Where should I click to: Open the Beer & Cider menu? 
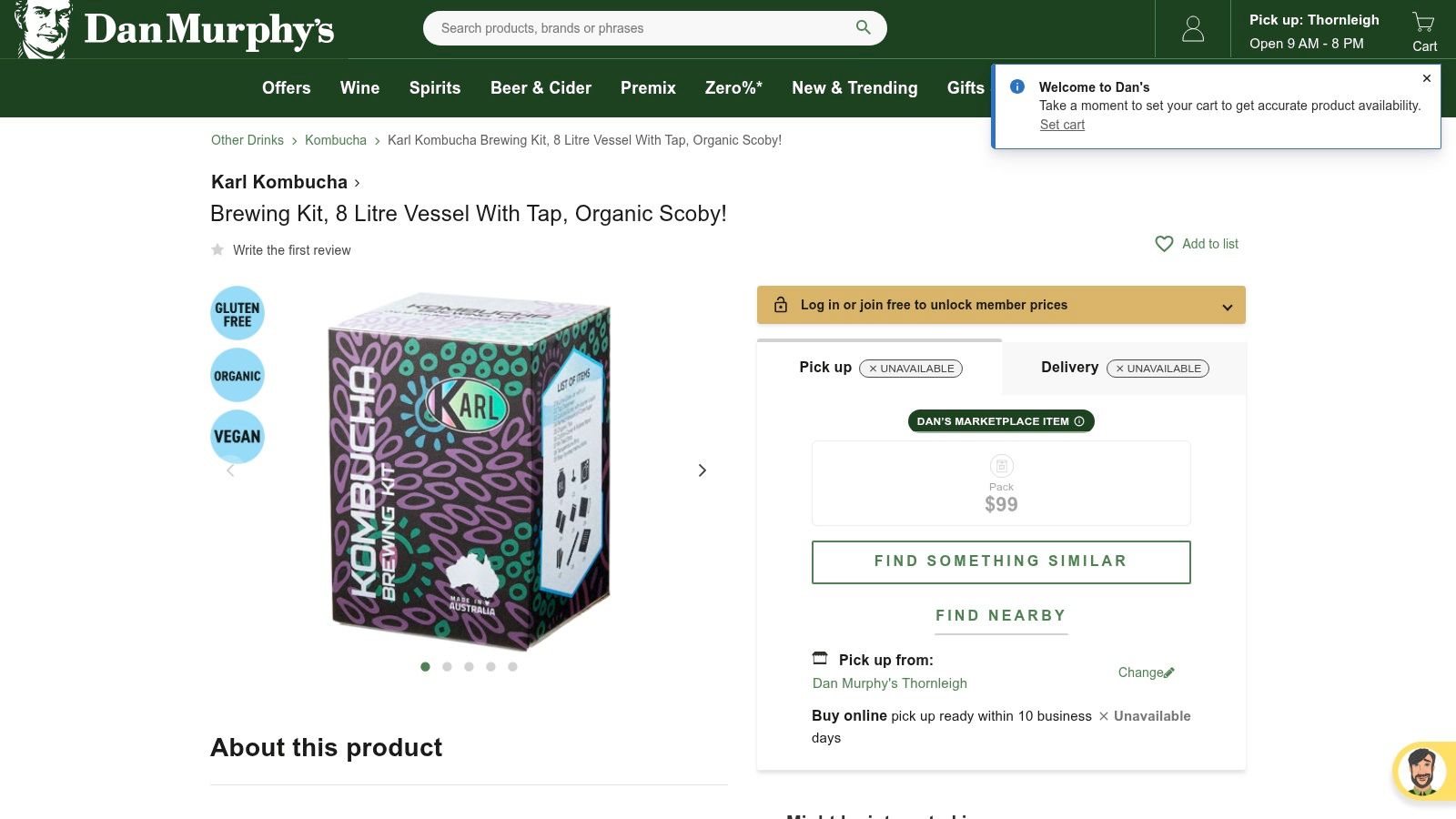pos(541,88)
